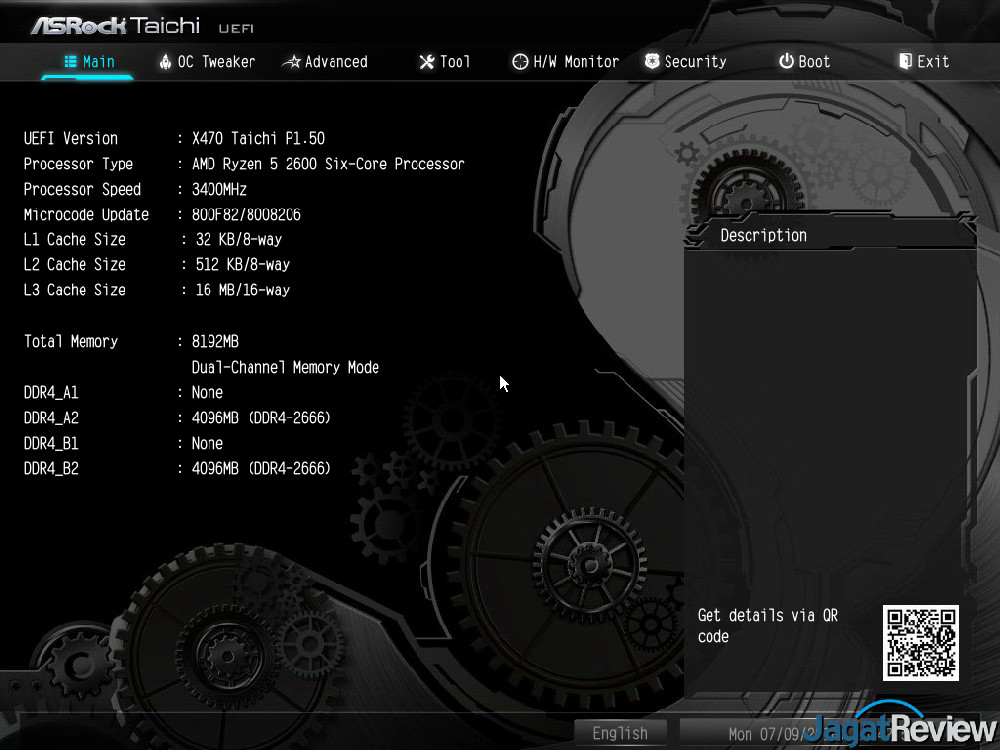Click the Boot power icon
The image size is (1000, 750).
tap(786, 62)
